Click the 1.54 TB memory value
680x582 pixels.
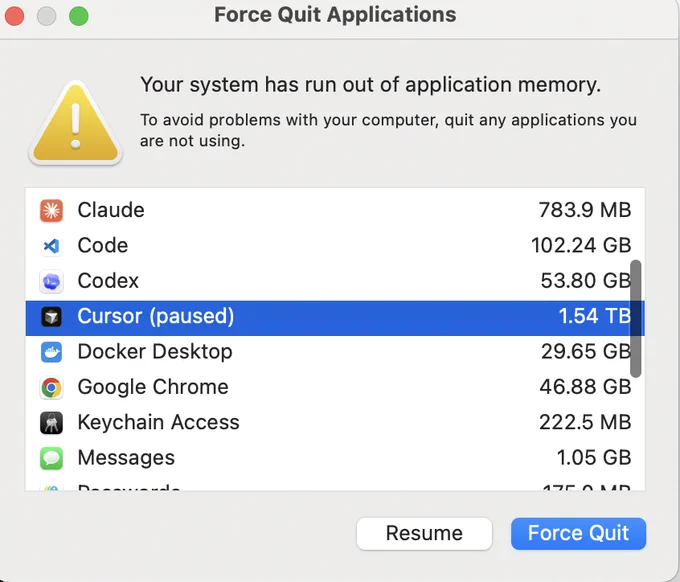pos(594,316)
